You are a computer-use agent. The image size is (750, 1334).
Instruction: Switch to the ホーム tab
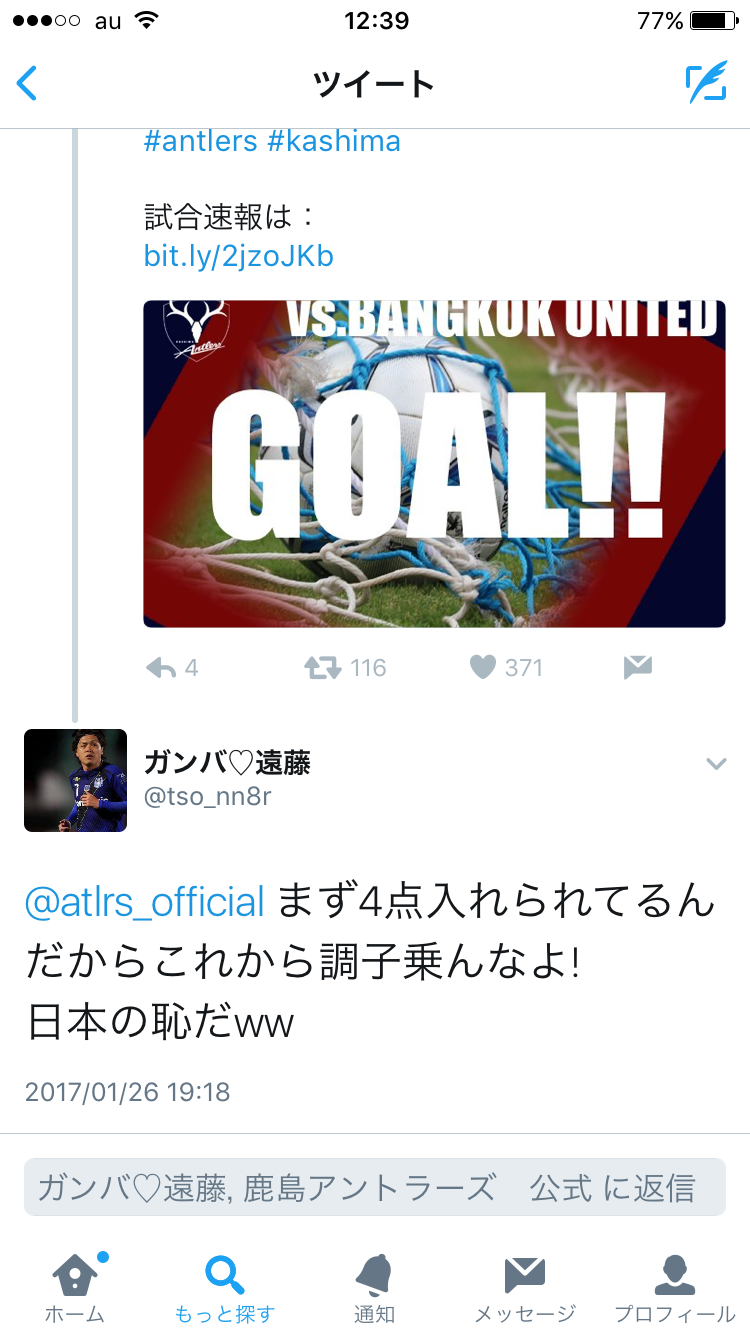point(75,1287)
